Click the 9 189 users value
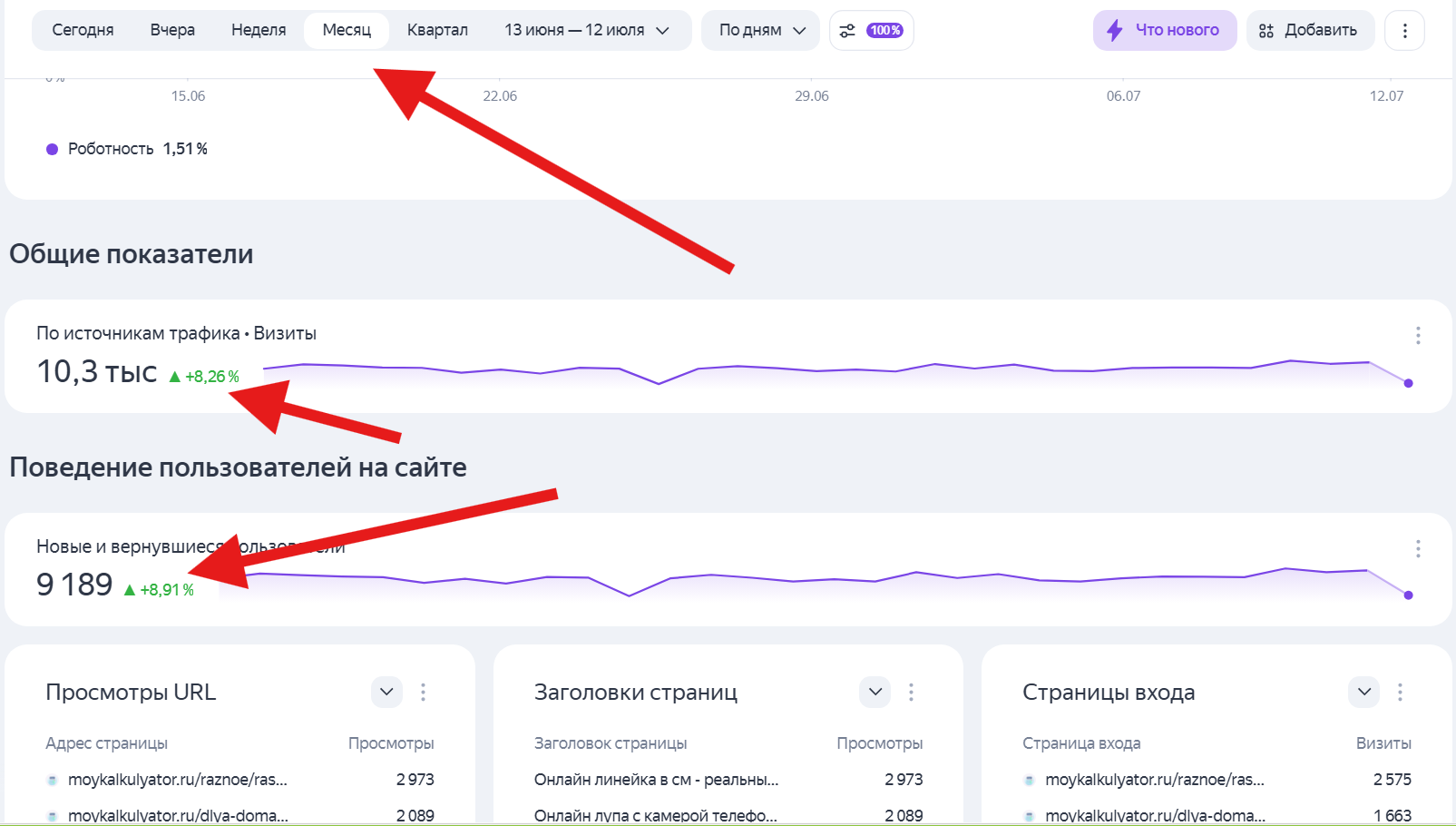This screenshot has width=1456, height=826. click(74, 585)
